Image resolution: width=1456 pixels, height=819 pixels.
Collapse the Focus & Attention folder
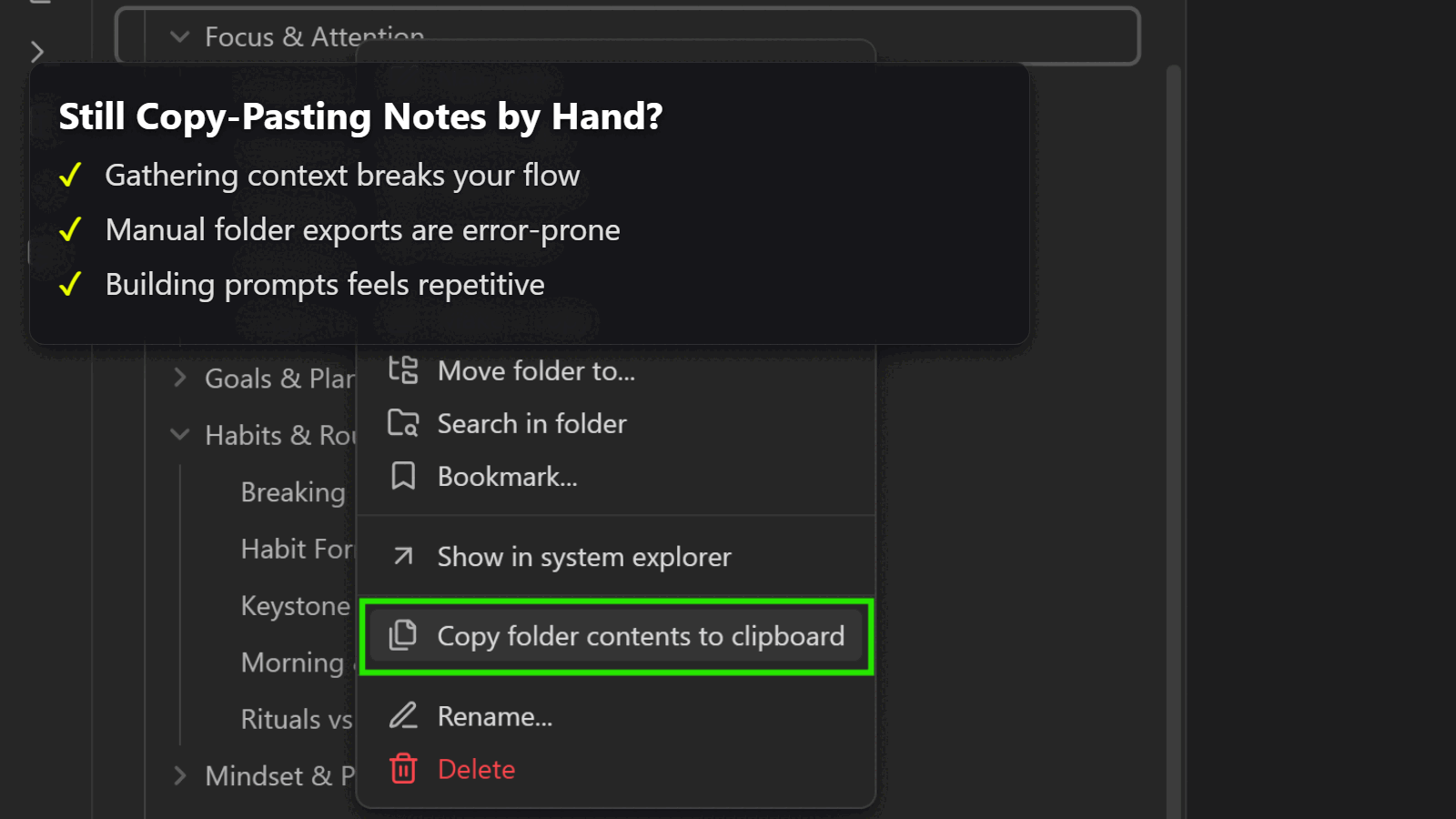180,37
